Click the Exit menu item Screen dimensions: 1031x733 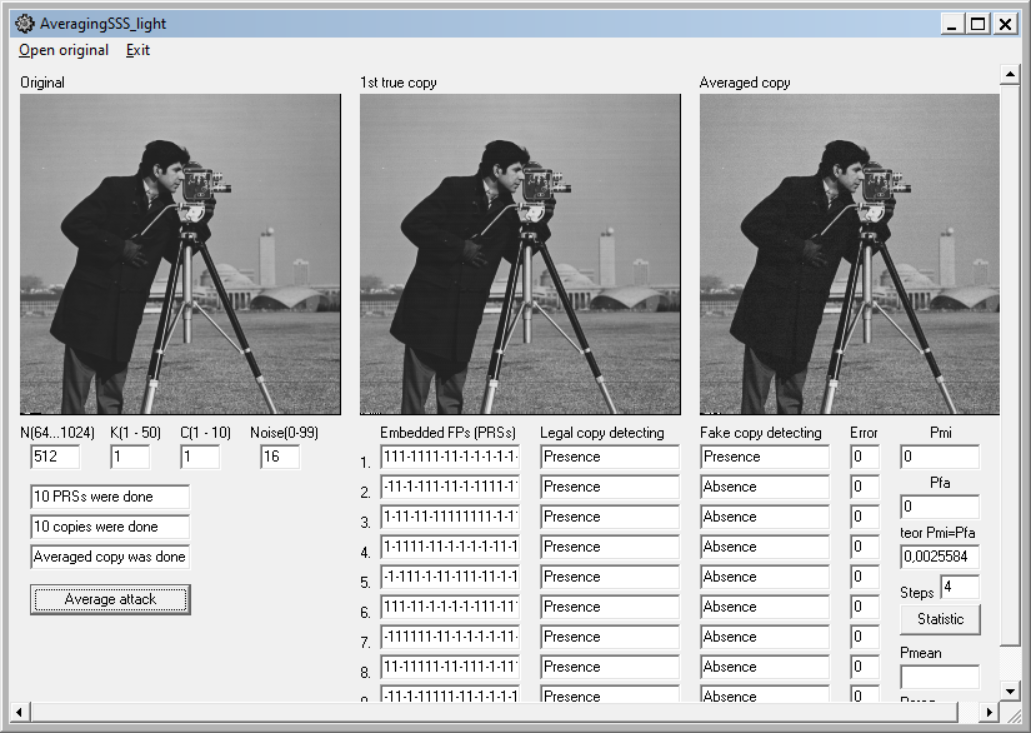coord(138,50)
